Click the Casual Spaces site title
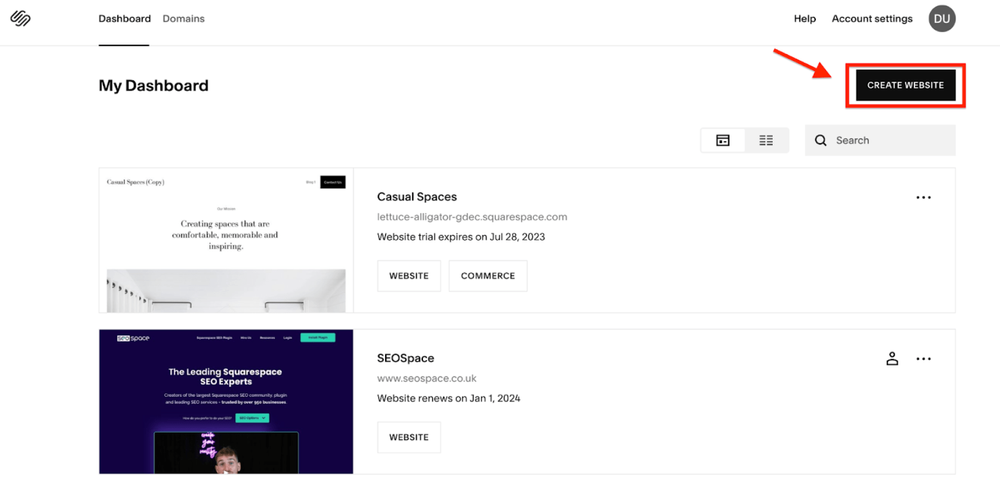 [x=417, y=196]
